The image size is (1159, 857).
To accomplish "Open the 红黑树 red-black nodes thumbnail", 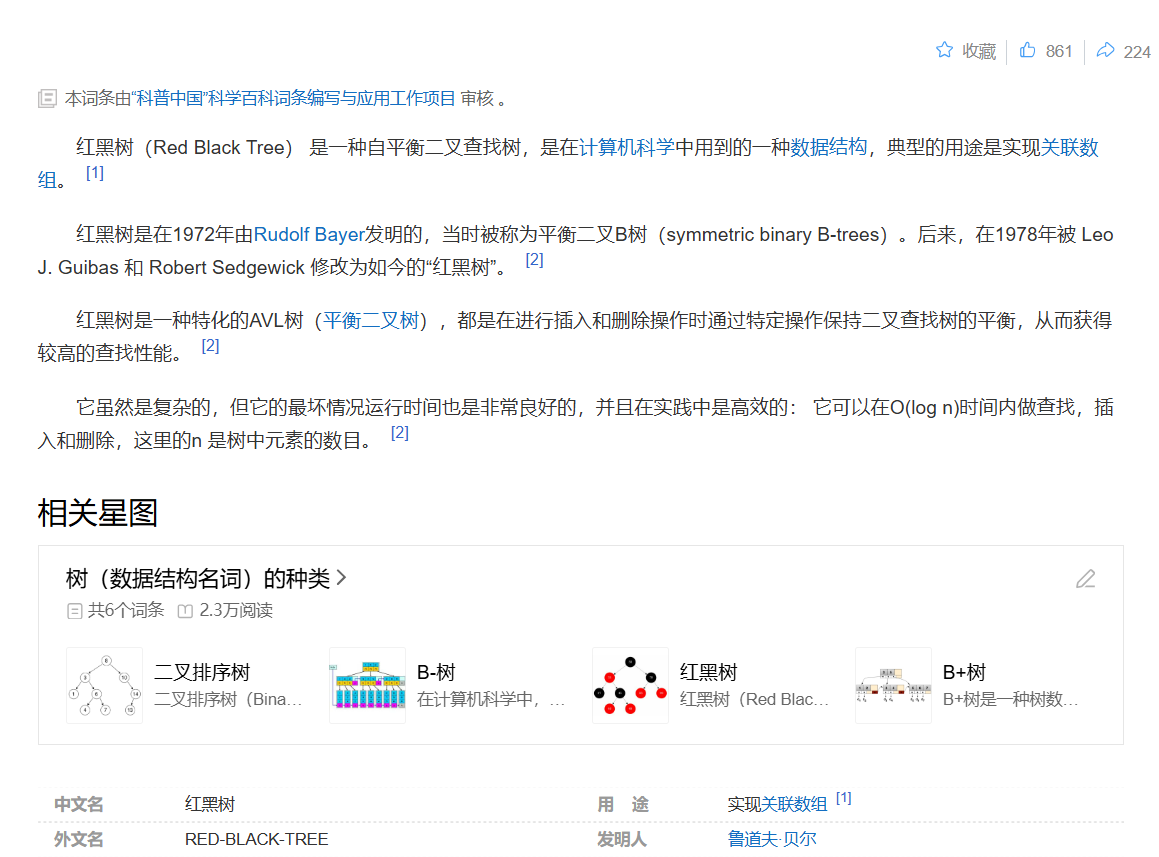I will tap(631, 685).
